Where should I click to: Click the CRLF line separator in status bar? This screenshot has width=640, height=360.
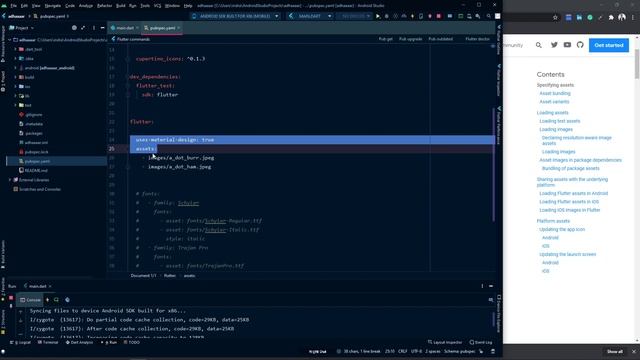pos(402,351)
